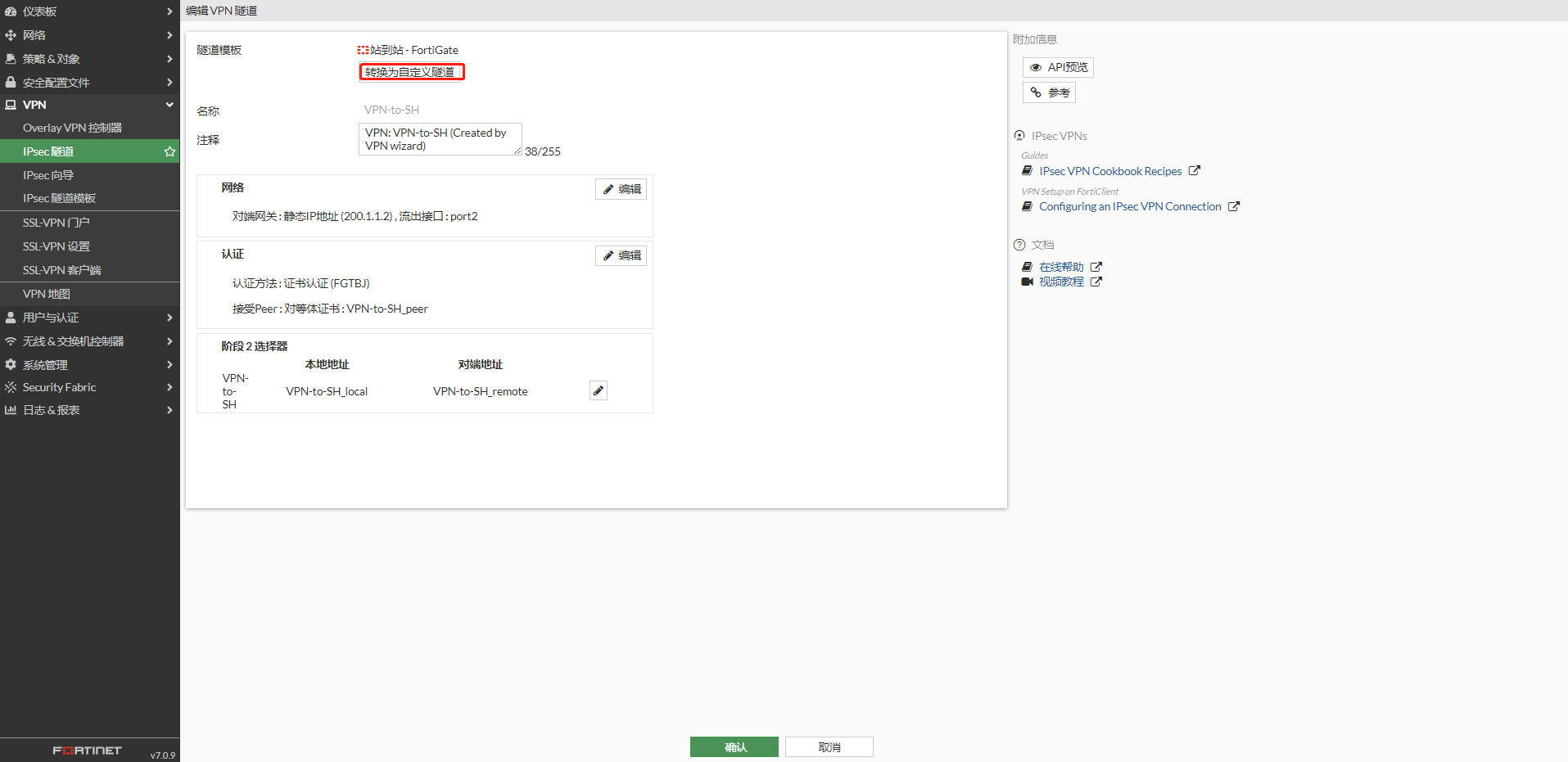Image resolution: width=1568 pixels, height=762 pixels.
Task: Click the video icon next to 视频教程
Action: [x=1027, y=282]
